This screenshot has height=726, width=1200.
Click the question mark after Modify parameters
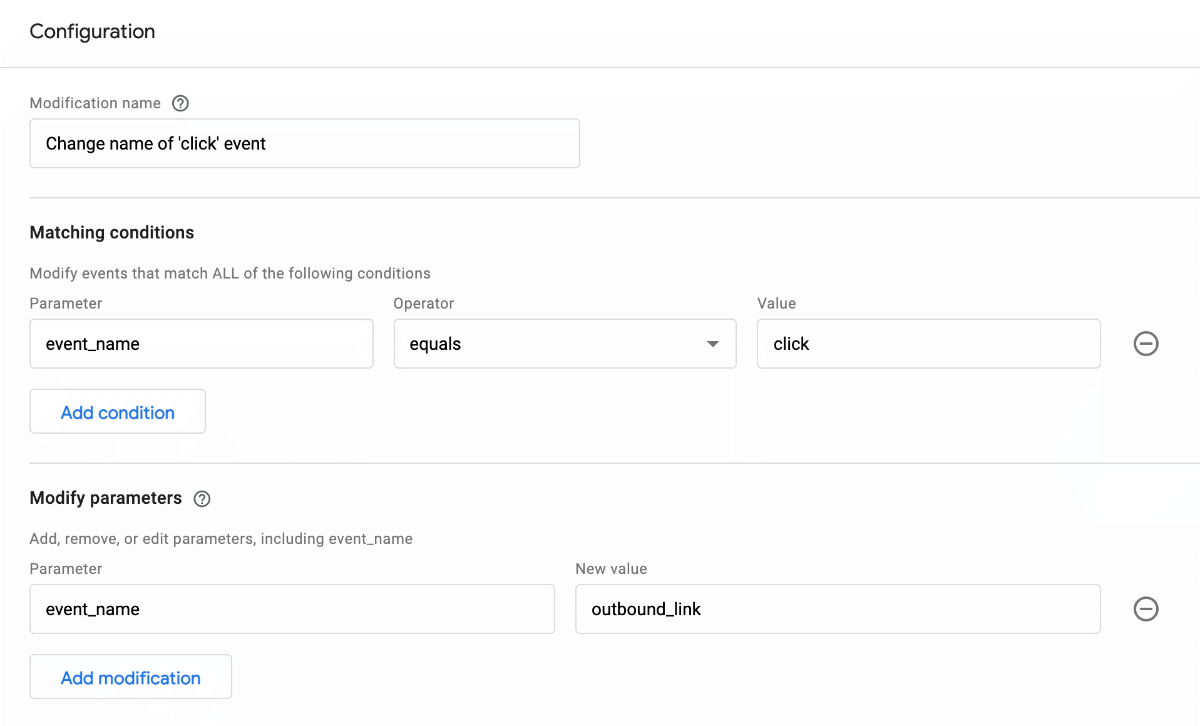202,498
